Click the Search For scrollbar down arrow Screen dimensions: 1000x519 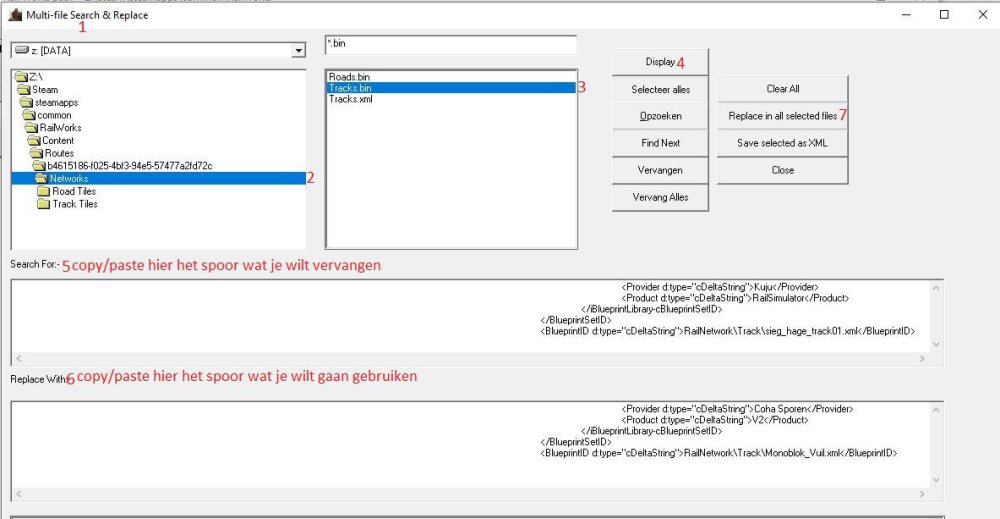936,345
